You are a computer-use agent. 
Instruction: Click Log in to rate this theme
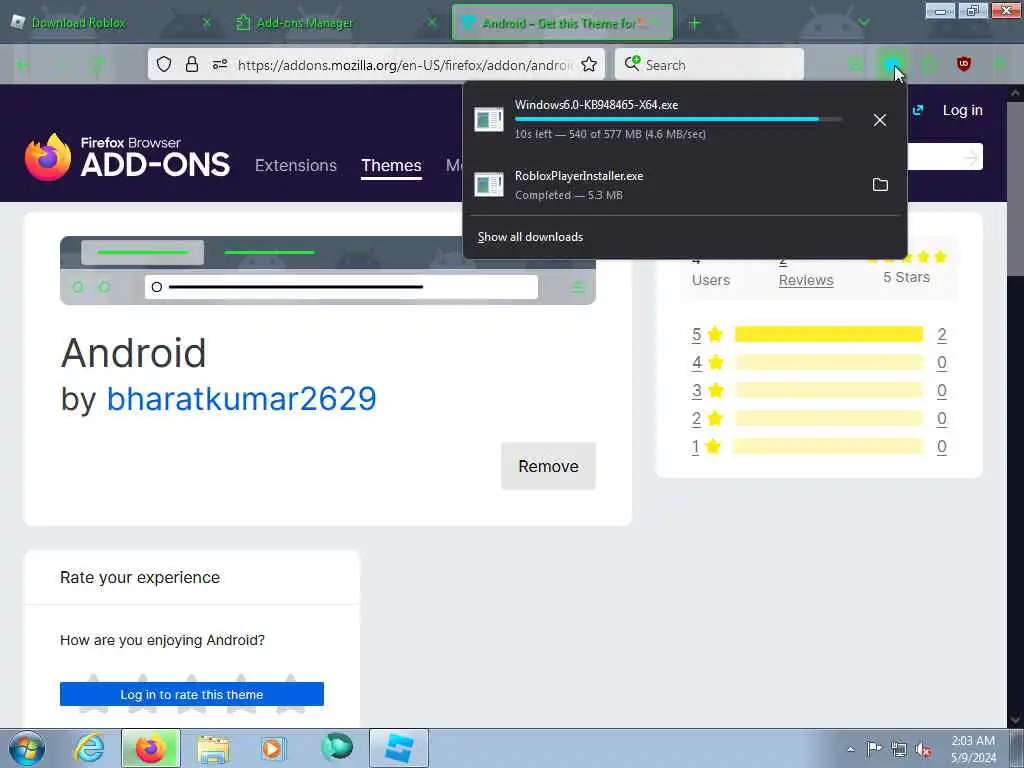pos(192,694)
